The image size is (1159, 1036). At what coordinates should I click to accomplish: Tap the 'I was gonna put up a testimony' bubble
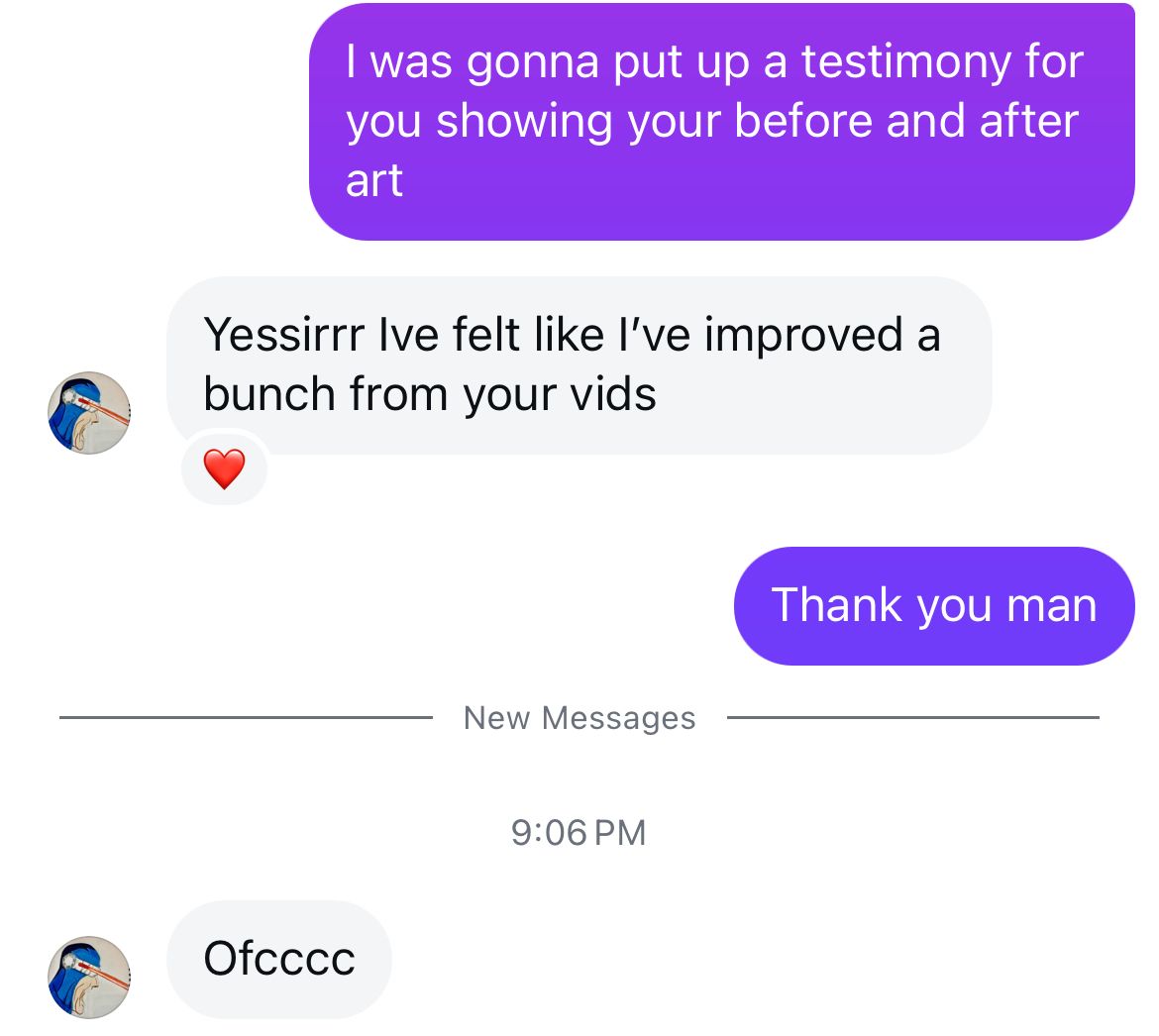pyautogui.click(x=721, y=122)
